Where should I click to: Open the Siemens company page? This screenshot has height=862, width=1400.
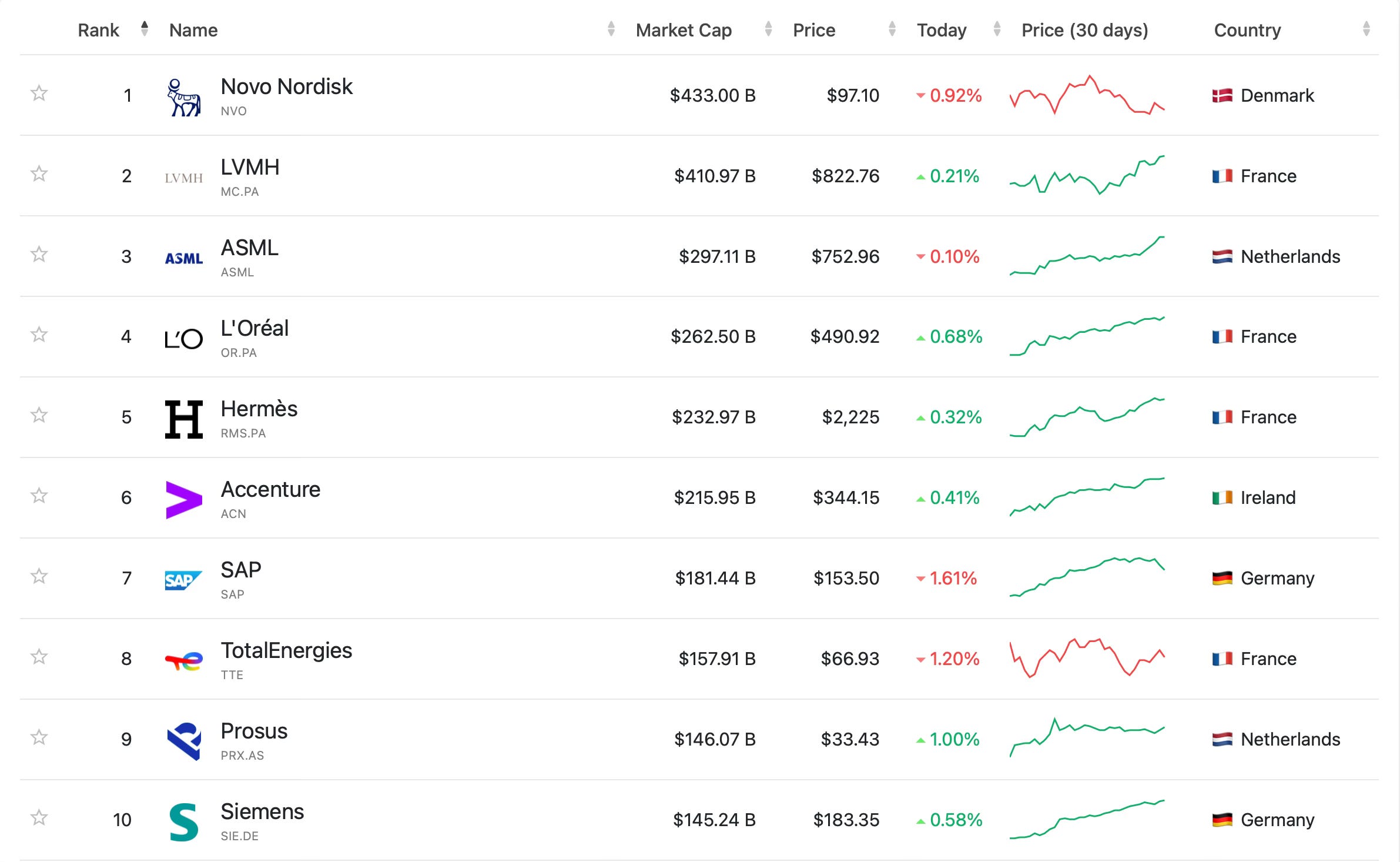(262, 811)
